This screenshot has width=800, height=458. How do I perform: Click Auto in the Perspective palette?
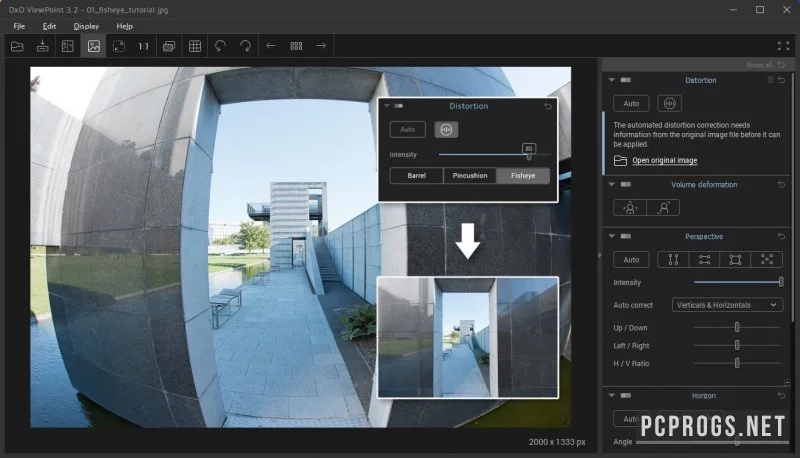click(x=631, y=260)
